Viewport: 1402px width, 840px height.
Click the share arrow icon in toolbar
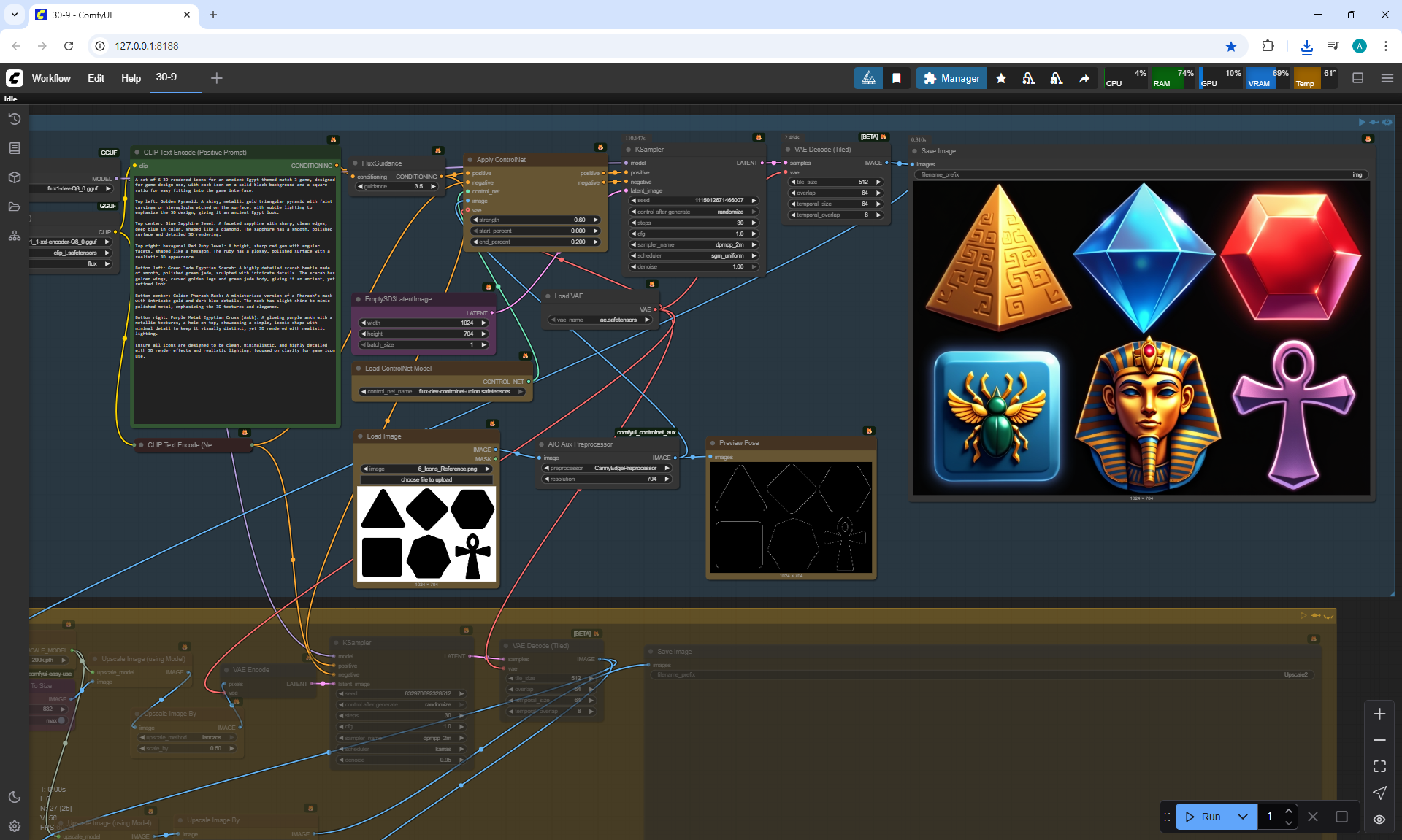[x=1084, y=78]
